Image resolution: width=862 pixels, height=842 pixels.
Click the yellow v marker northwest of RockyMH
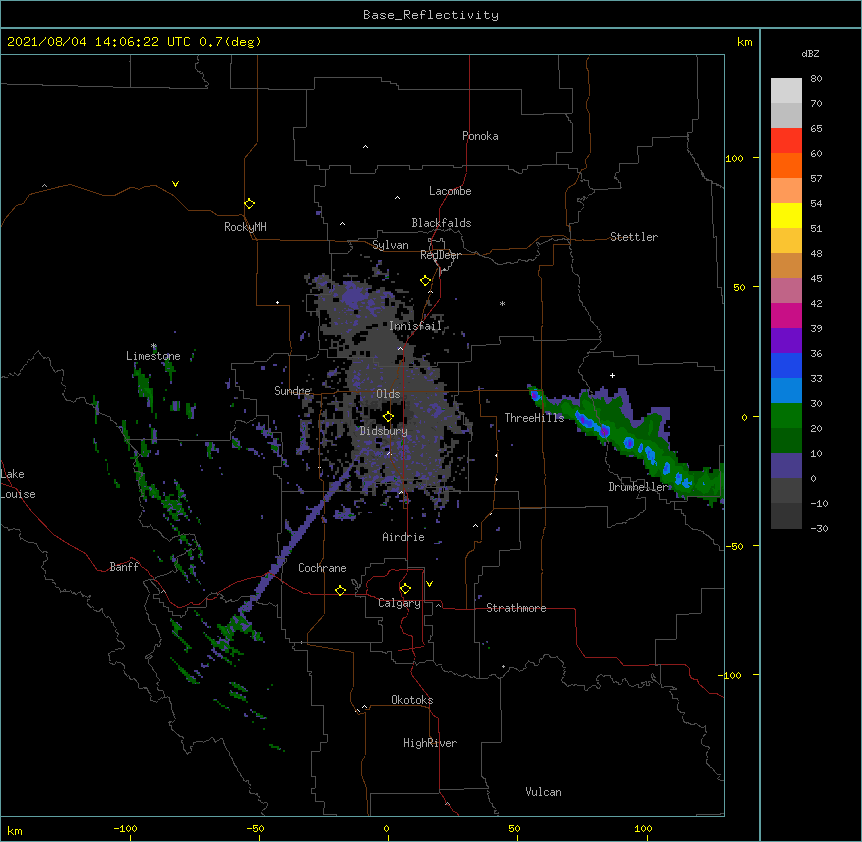175,184
